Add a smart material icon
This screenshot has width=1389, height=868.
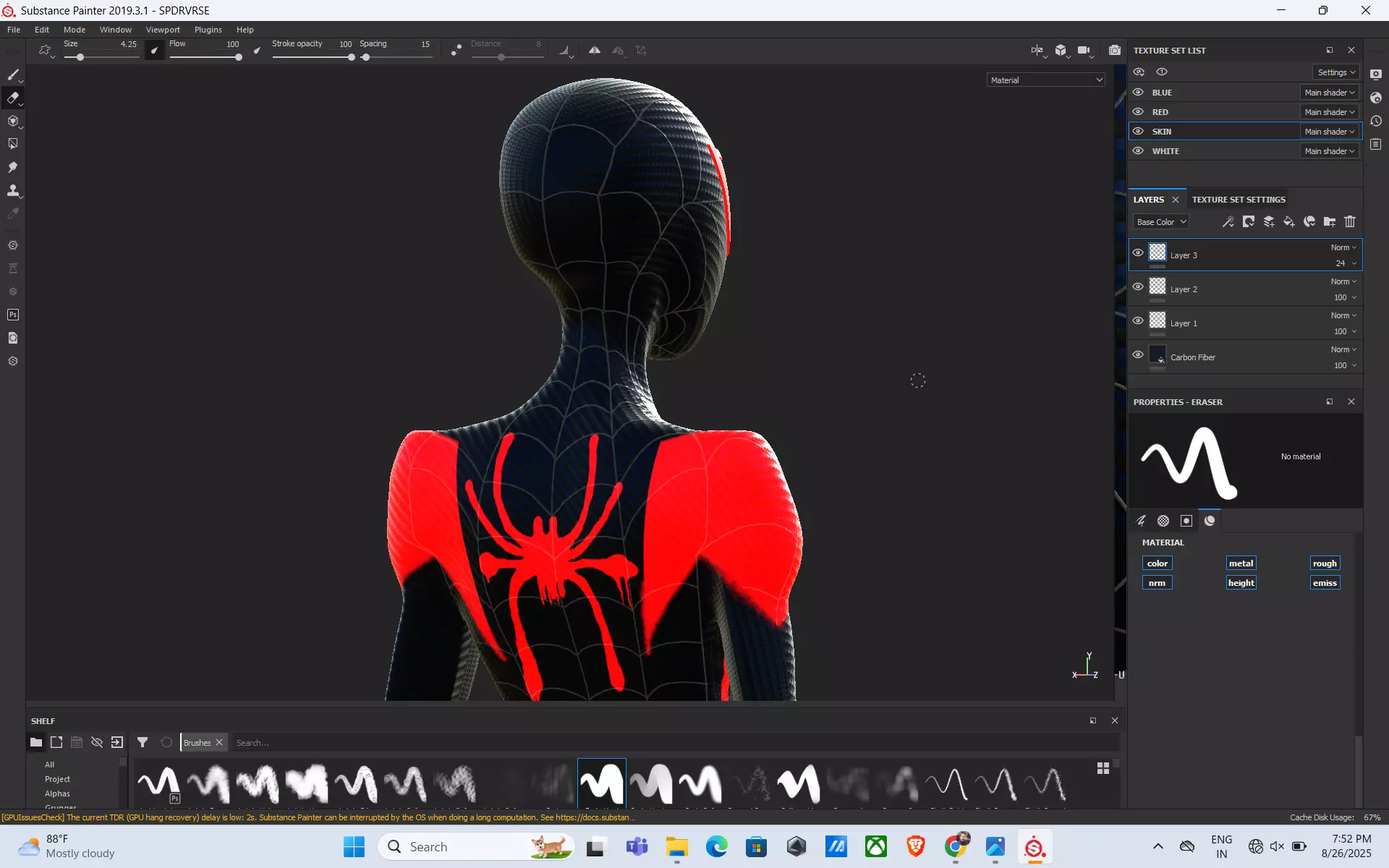click(1309, 222)
